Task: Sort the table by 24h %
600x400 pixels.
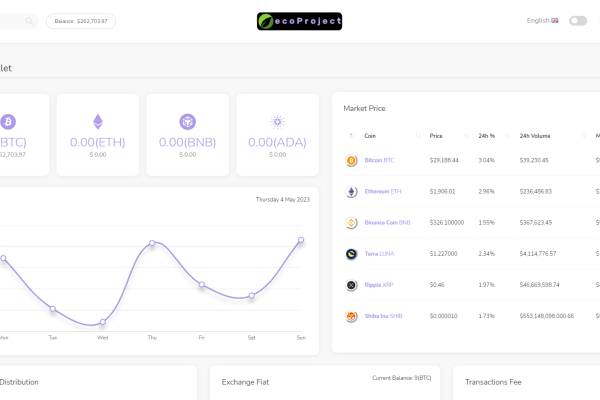Action: [486, 136]
